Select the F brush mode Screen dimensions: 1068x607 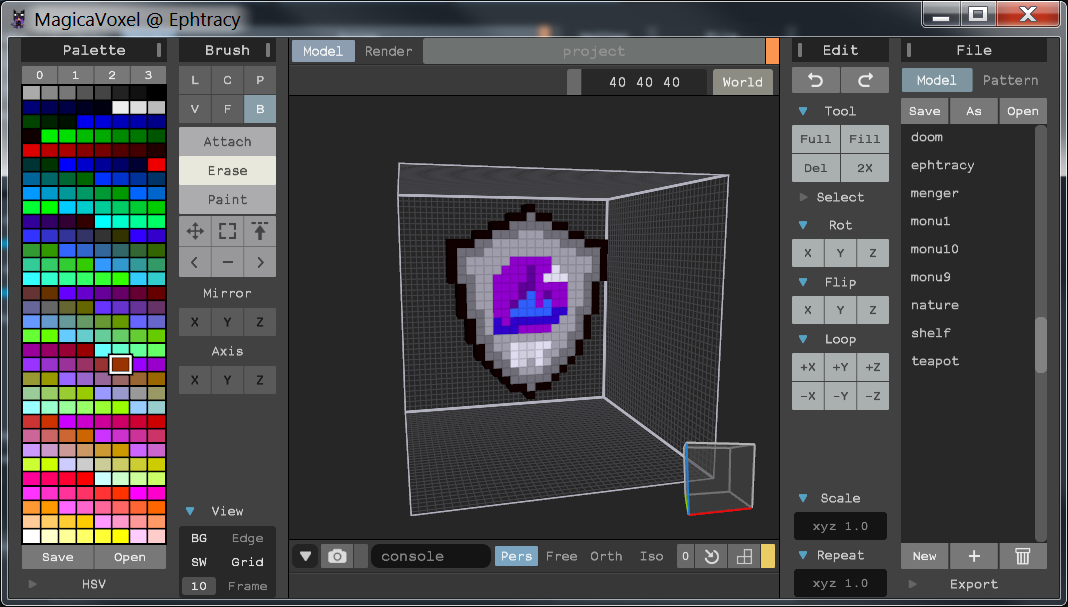(x=227, y=109)
